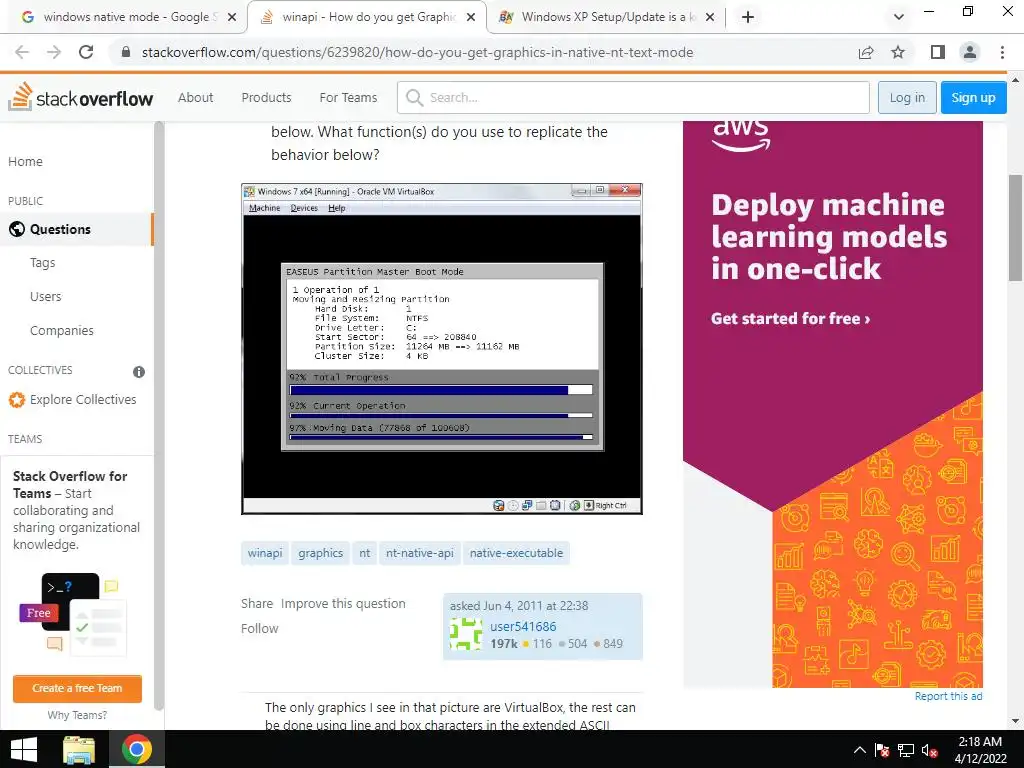
Task: Open Tags in the sidebar
Action: click(42, 263)
